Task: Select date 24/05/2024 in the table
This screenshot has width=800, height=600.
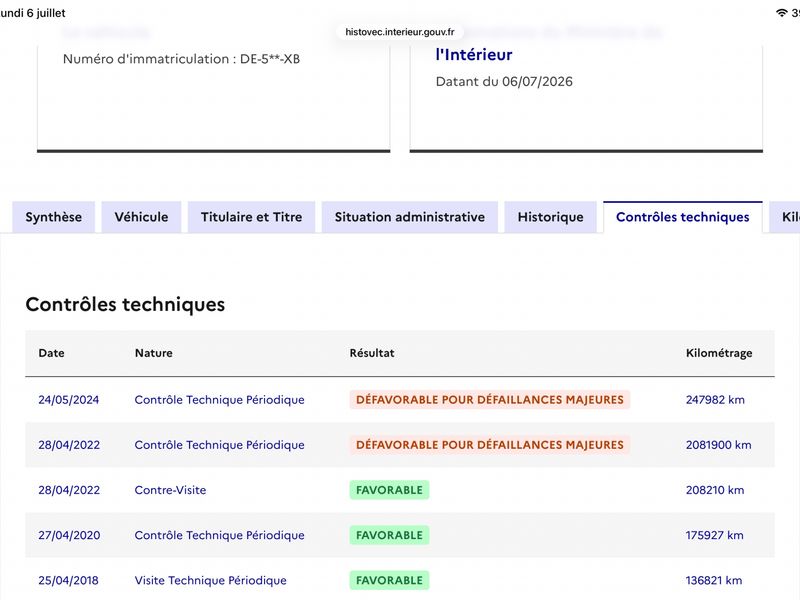Action: (x=69, y=400)
